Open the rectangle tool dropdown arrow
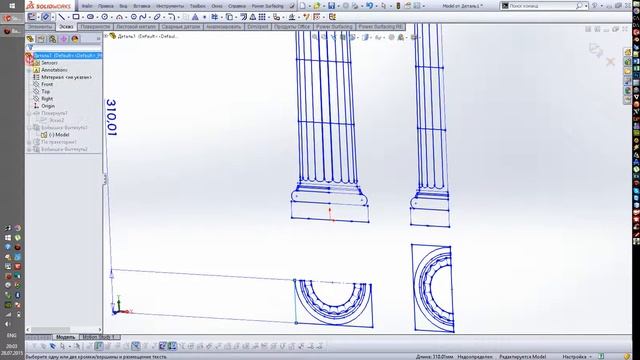Screen dimensions: 640x360 [82, 17]
